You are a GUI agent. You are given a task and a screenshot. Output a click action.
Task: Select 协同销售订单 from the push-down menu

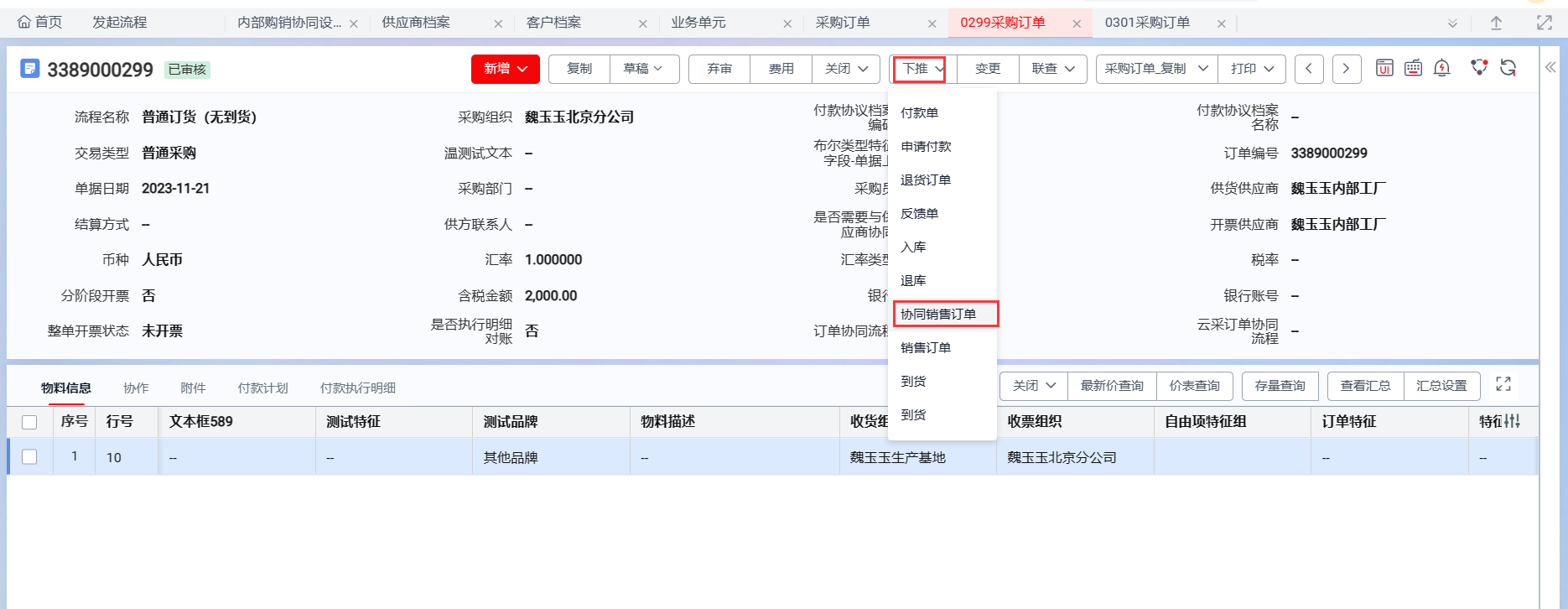938,314
